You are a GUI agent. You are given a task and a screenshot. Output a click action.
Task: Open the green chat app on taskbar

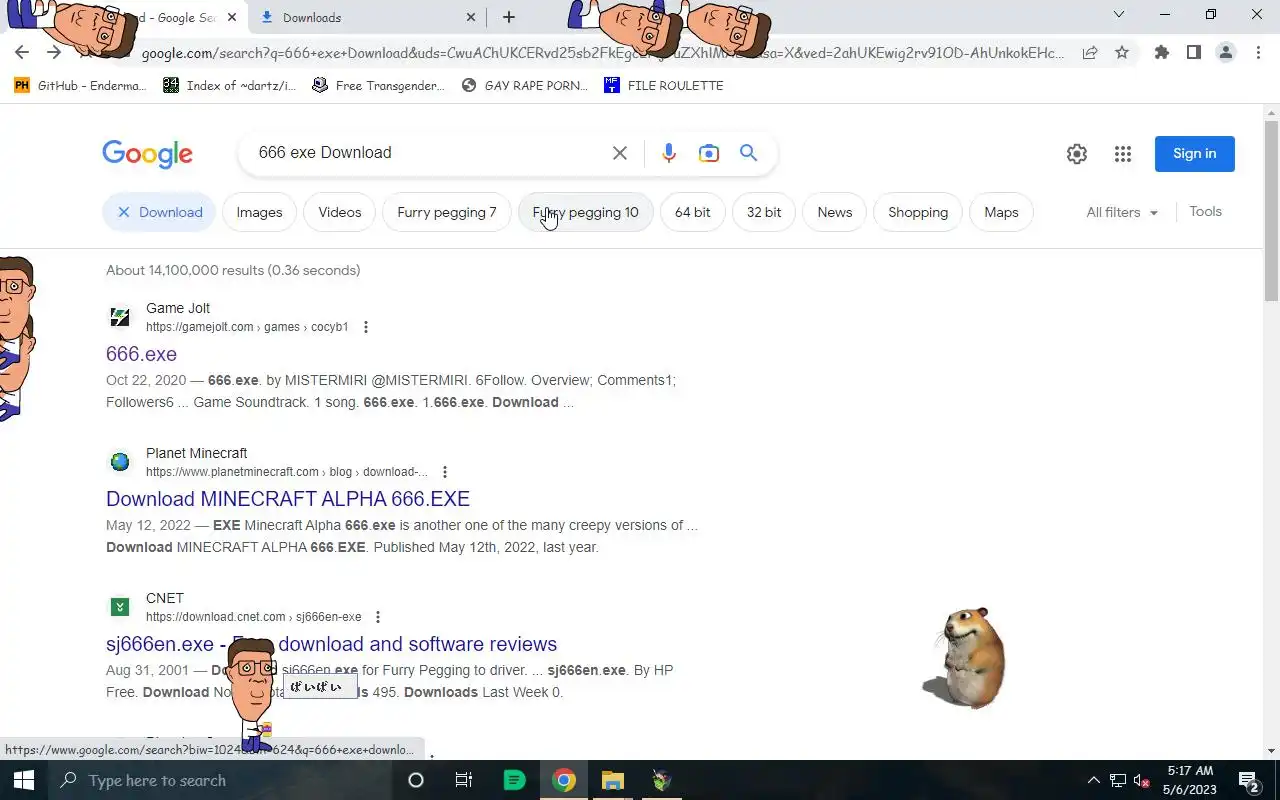click(x=514, y=780)
